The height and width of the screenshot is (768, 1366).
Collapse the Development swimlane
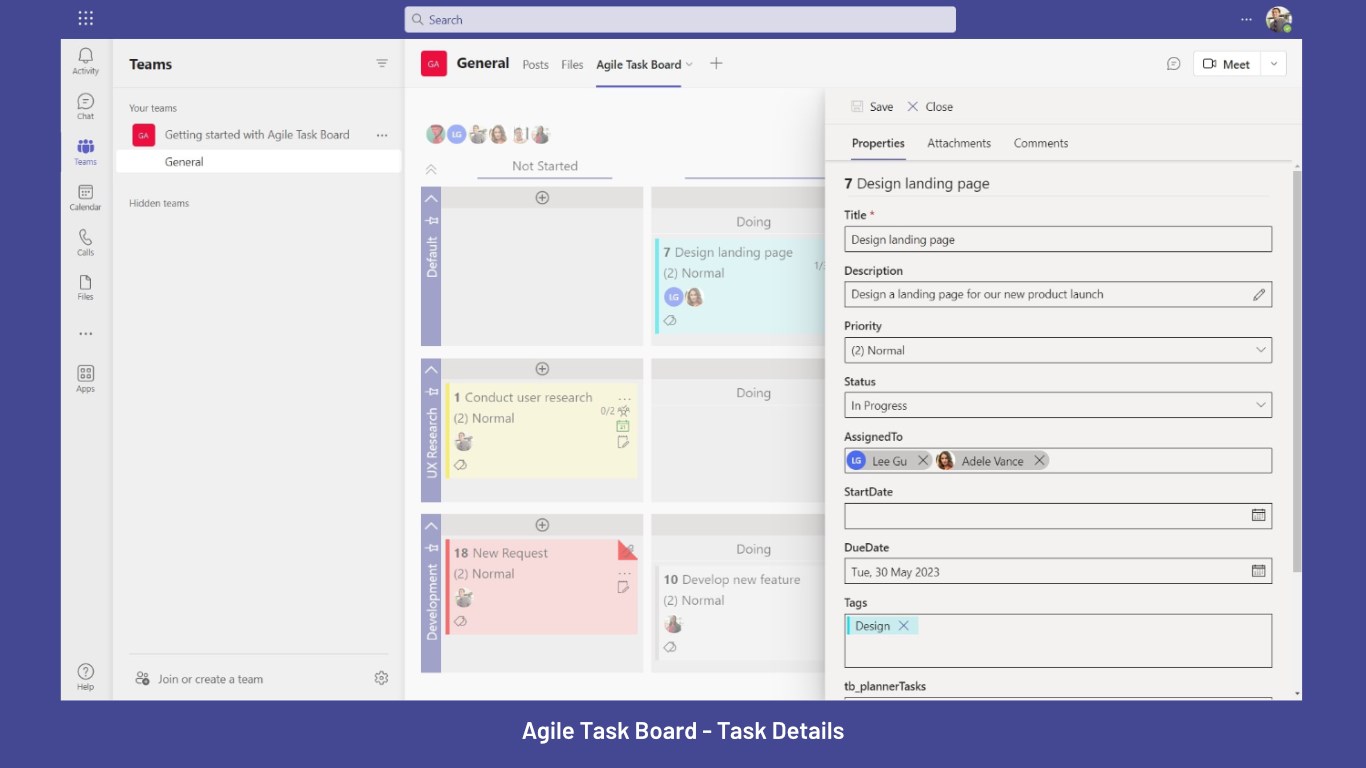(431, 525)
